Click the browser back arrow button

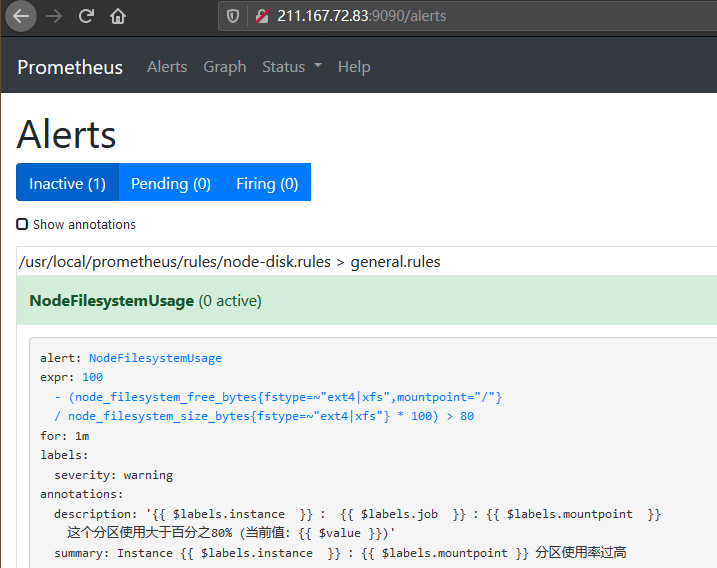click(21, 16)
